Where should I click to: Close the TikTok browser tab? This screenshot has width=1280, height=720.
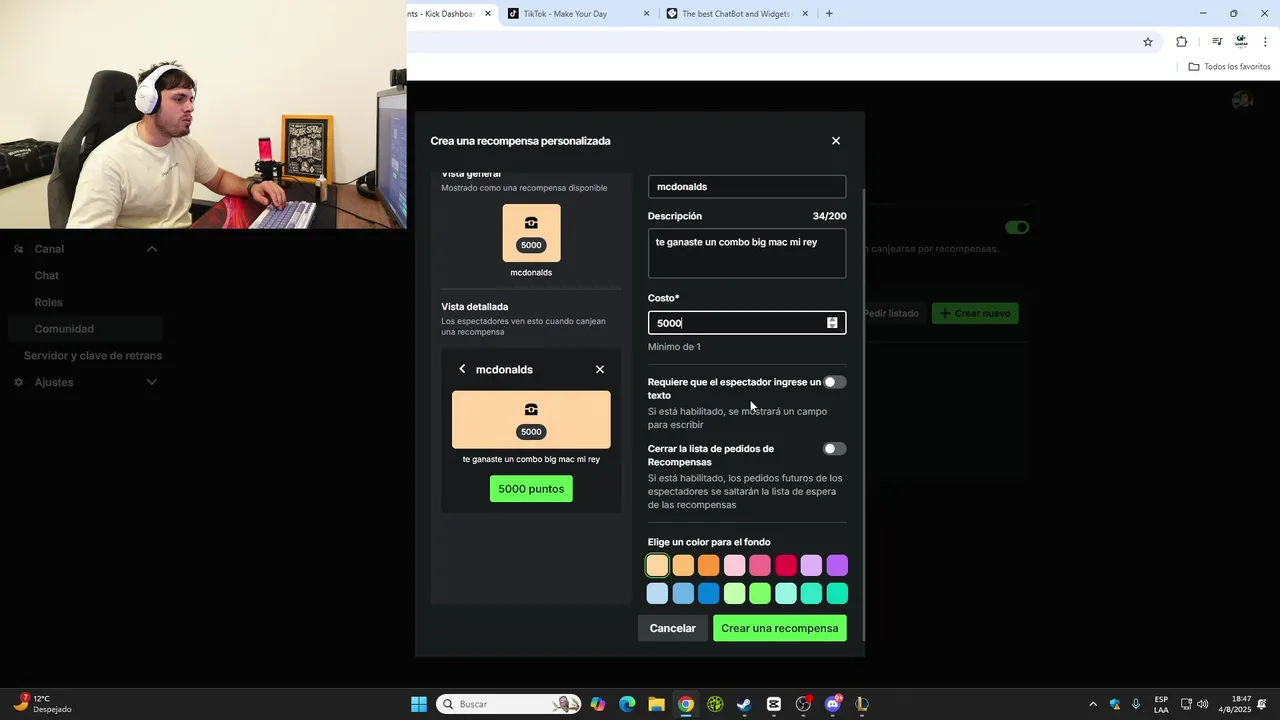pos(646,14)
